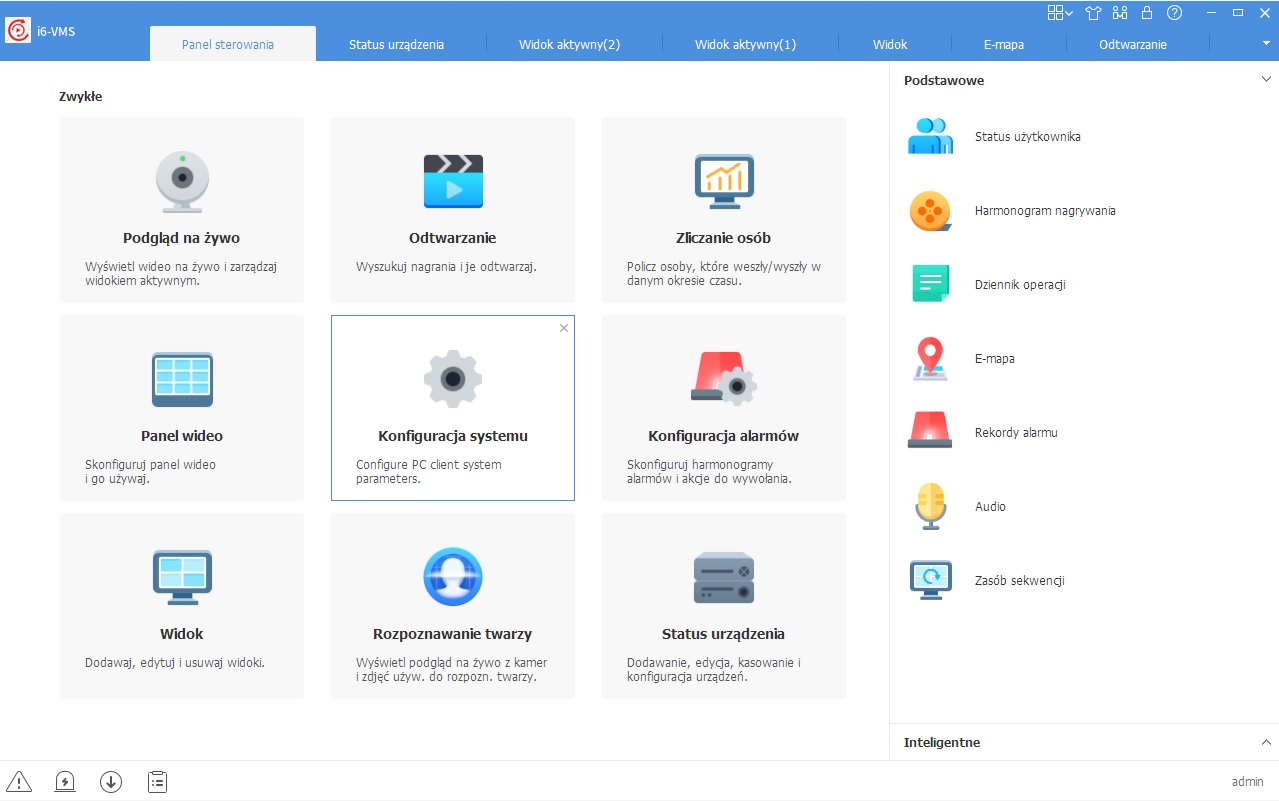Switch to Status urządzenia tab

tap(396, 44)
